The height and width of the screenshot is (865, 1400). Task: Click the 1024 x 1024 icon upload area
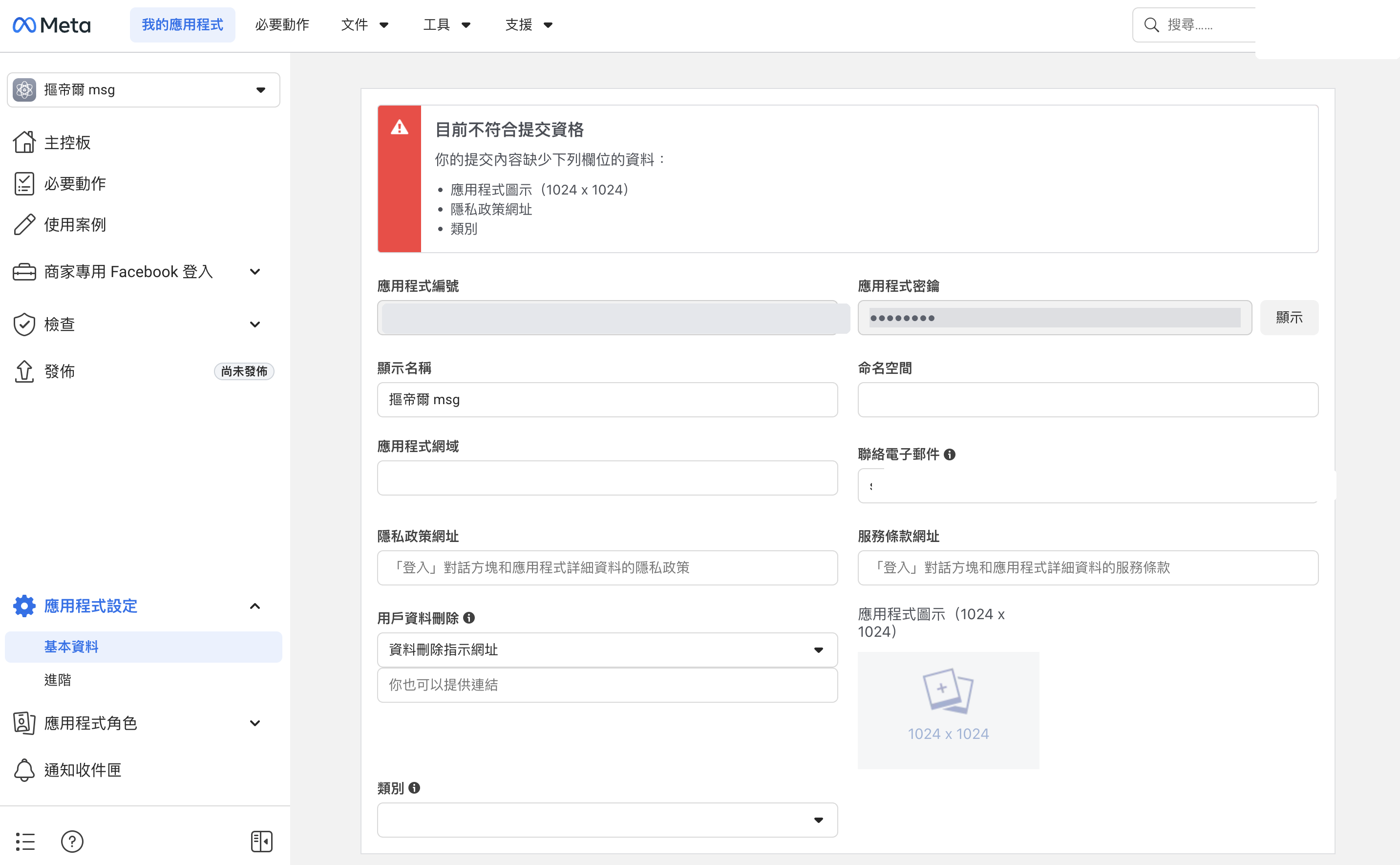pyautogui.click(x=948, y=710)
